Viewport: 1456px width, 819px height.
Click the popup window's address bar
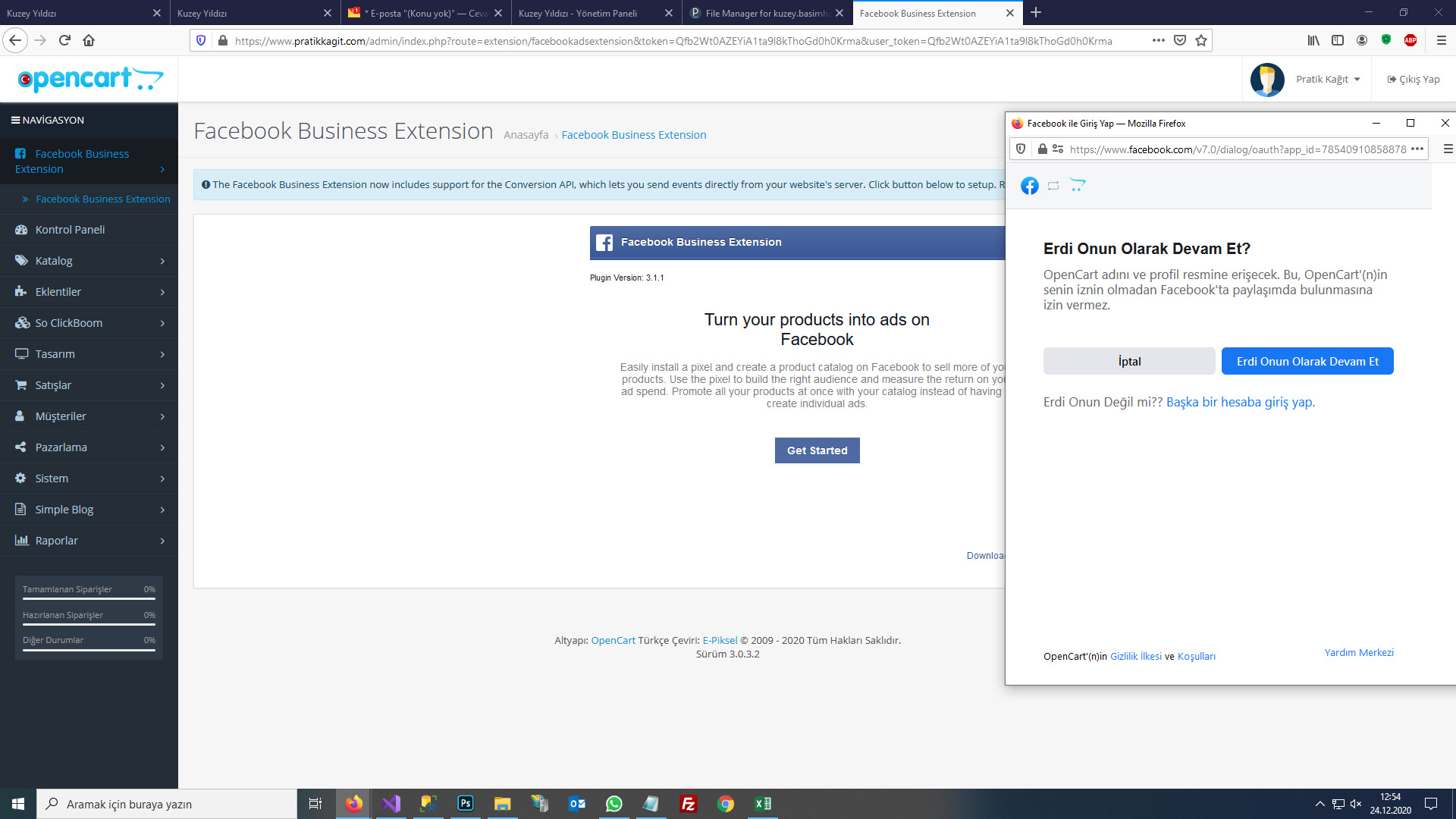[x=1238, y=149]
